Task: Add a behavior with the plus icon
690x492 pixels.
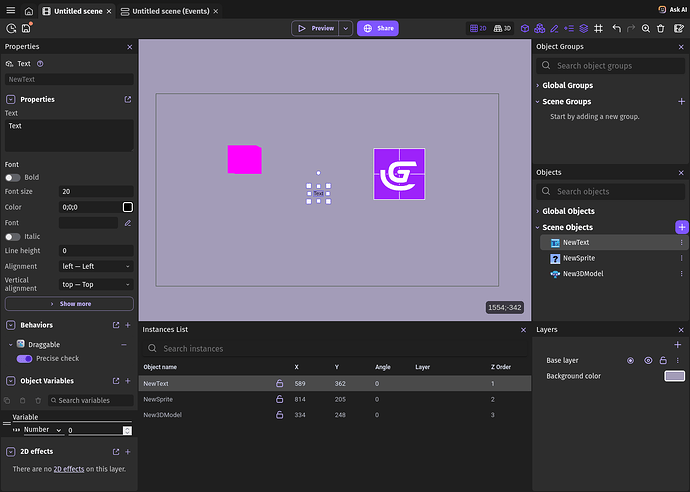Action: [128, 325]
